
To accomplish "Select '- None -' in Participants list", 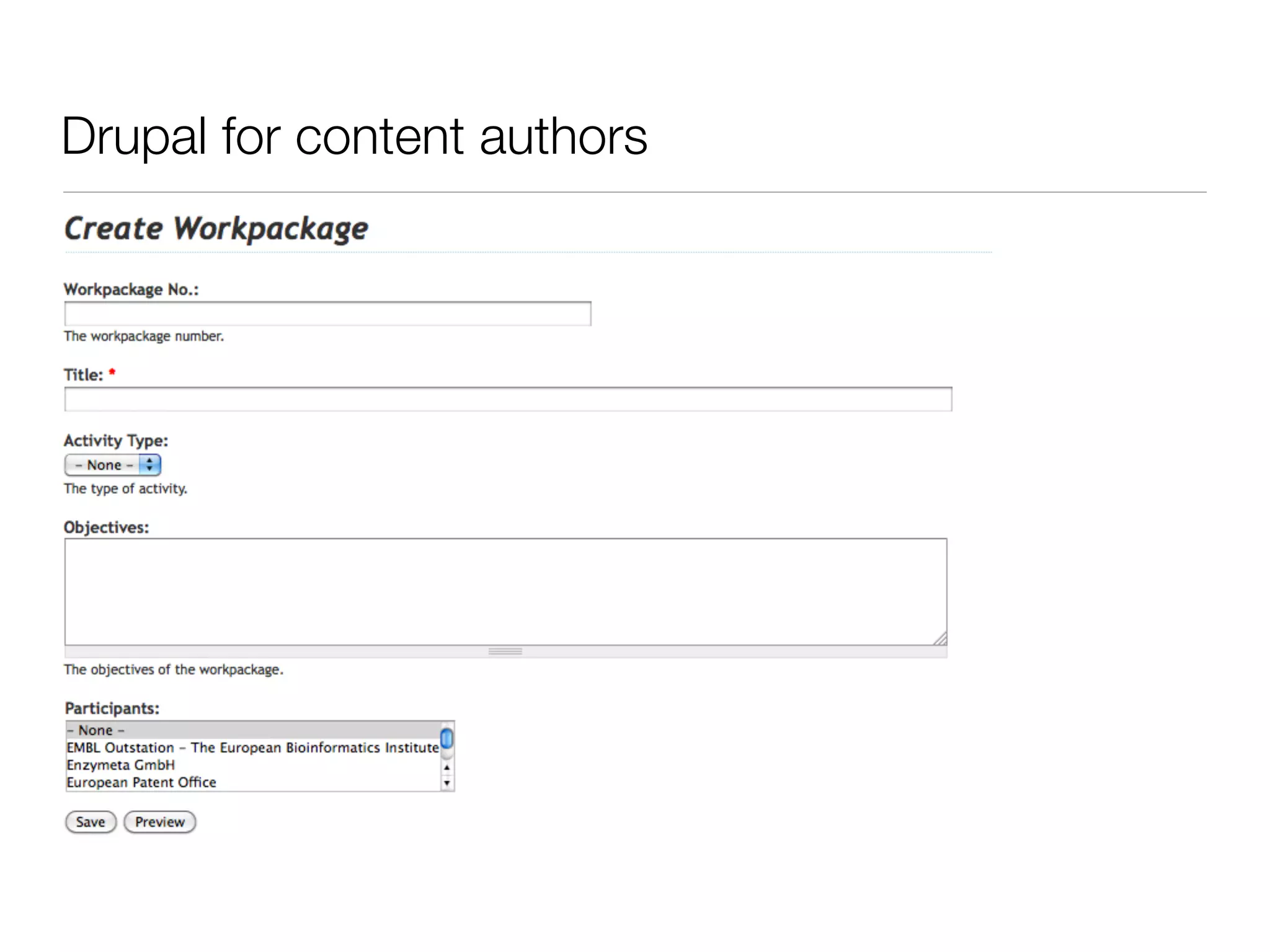I will click(x=253, y=730).
